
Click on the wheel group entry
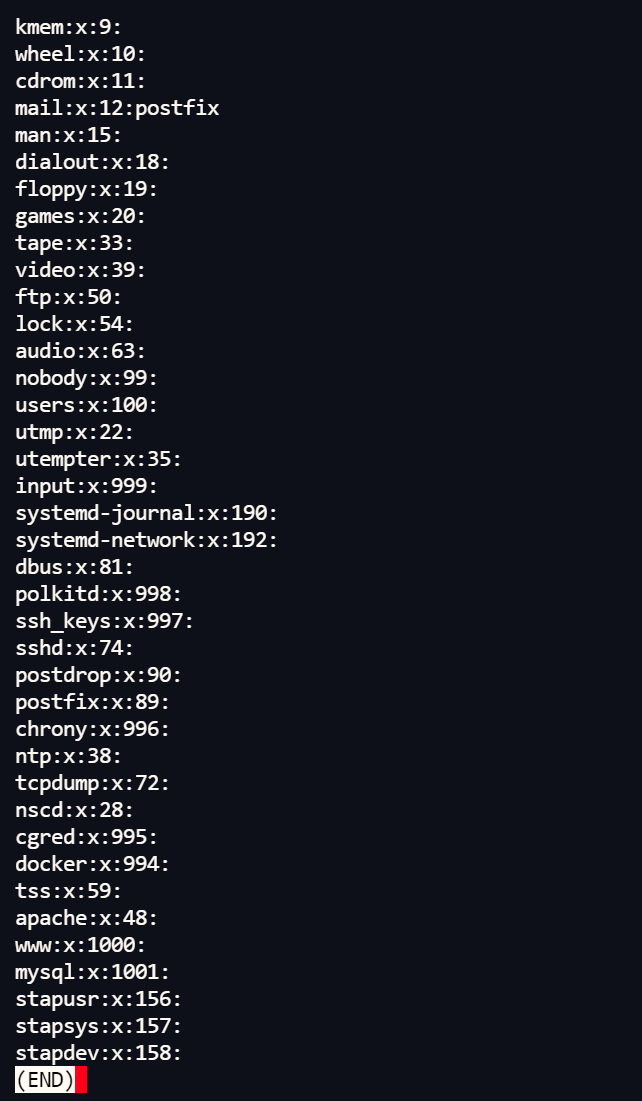(81, 54)
